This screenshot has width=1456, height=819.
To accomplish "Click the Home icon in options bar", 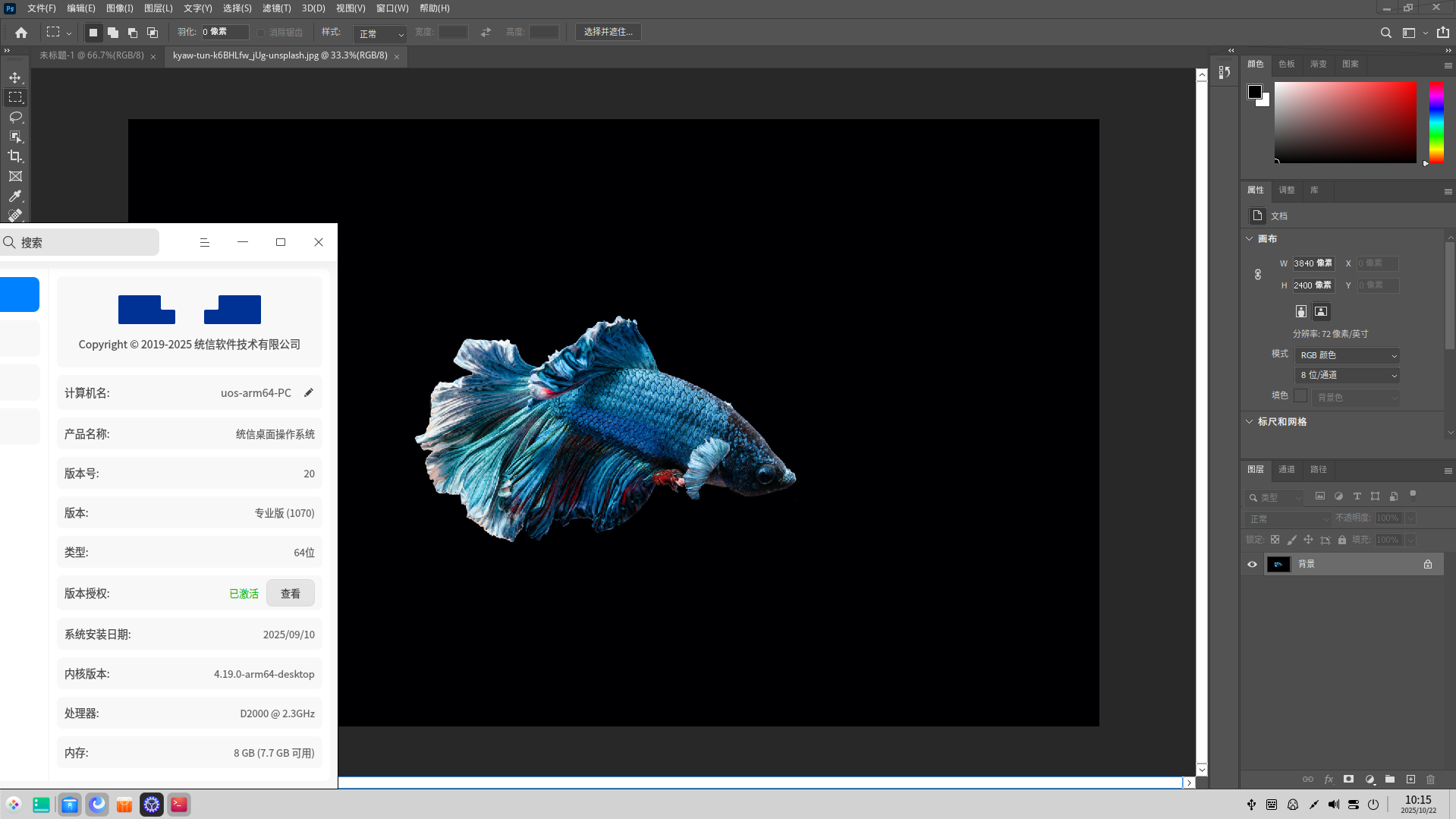I will tap(21, 33).
